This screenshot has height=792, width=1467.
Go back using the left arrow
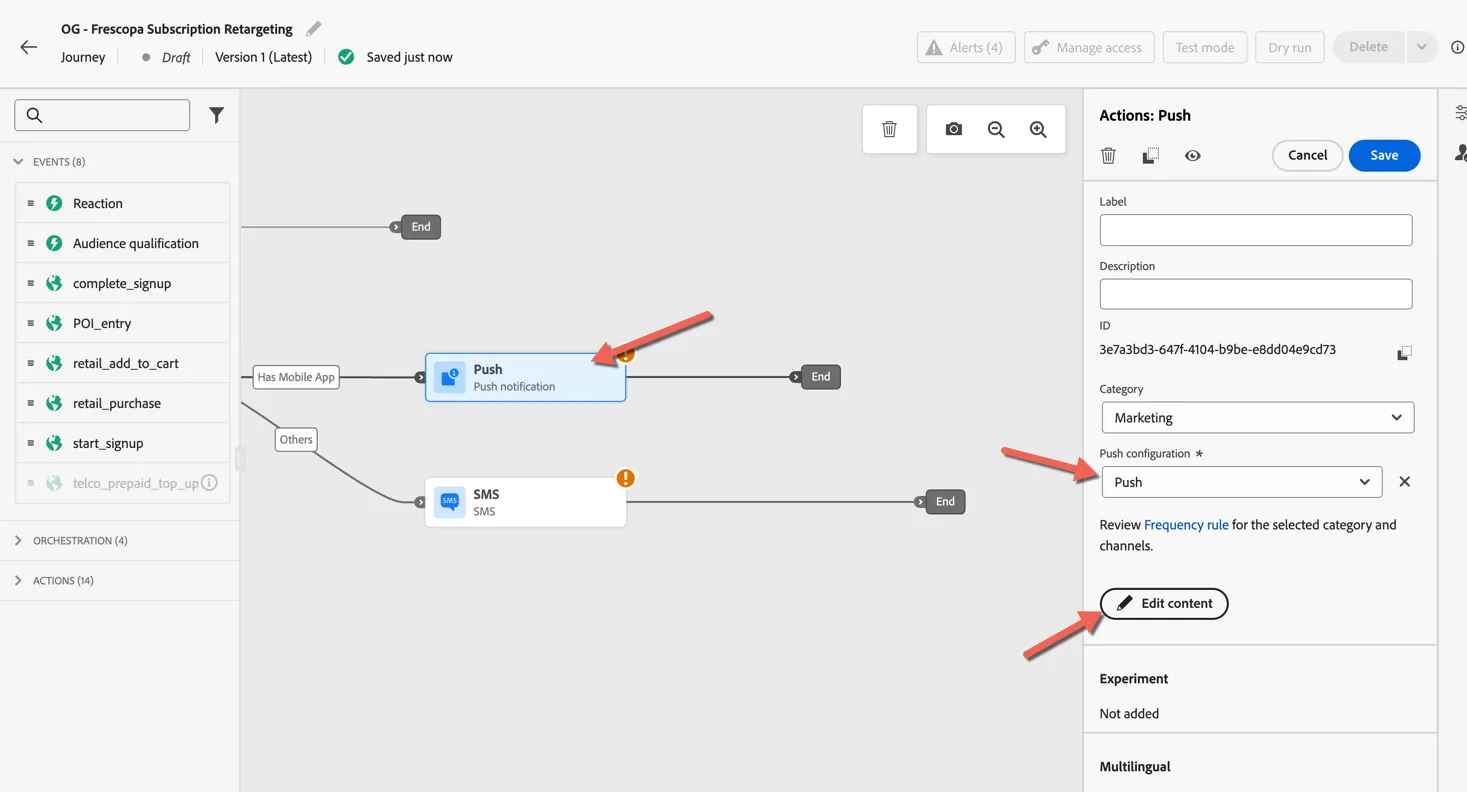pyautogui.click(x=28, y=47)
